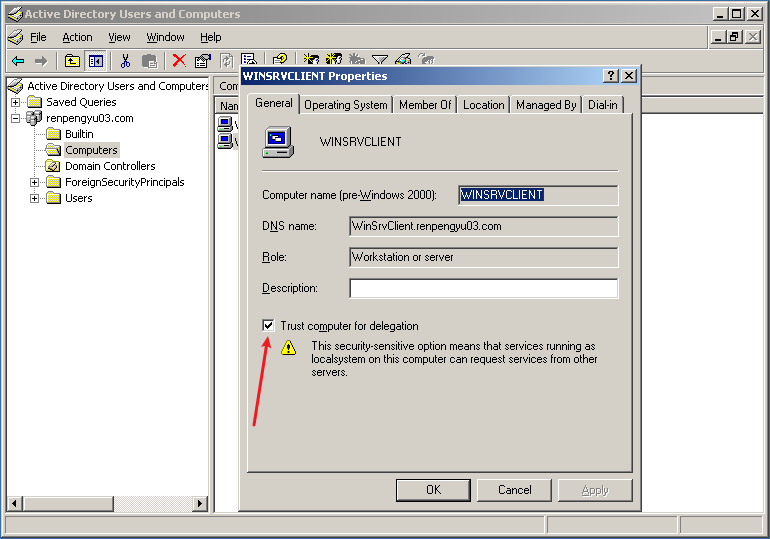Expand the Saved Queries node
Viewport: 770px width, 539px height.
tap(16, 103)
